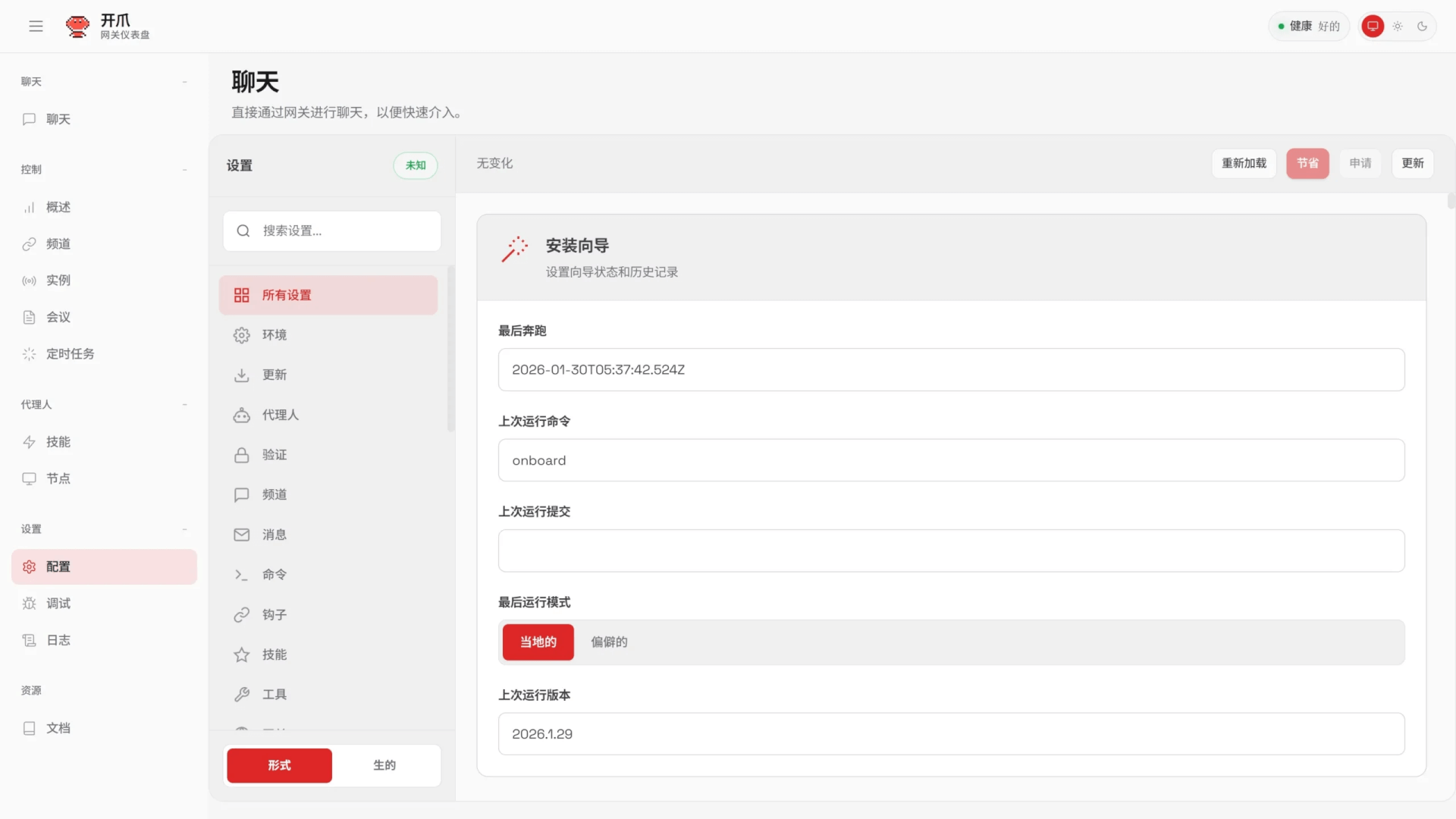
Task: Select 概述 in the 控制 section
Action: click(x=58, y=206)
